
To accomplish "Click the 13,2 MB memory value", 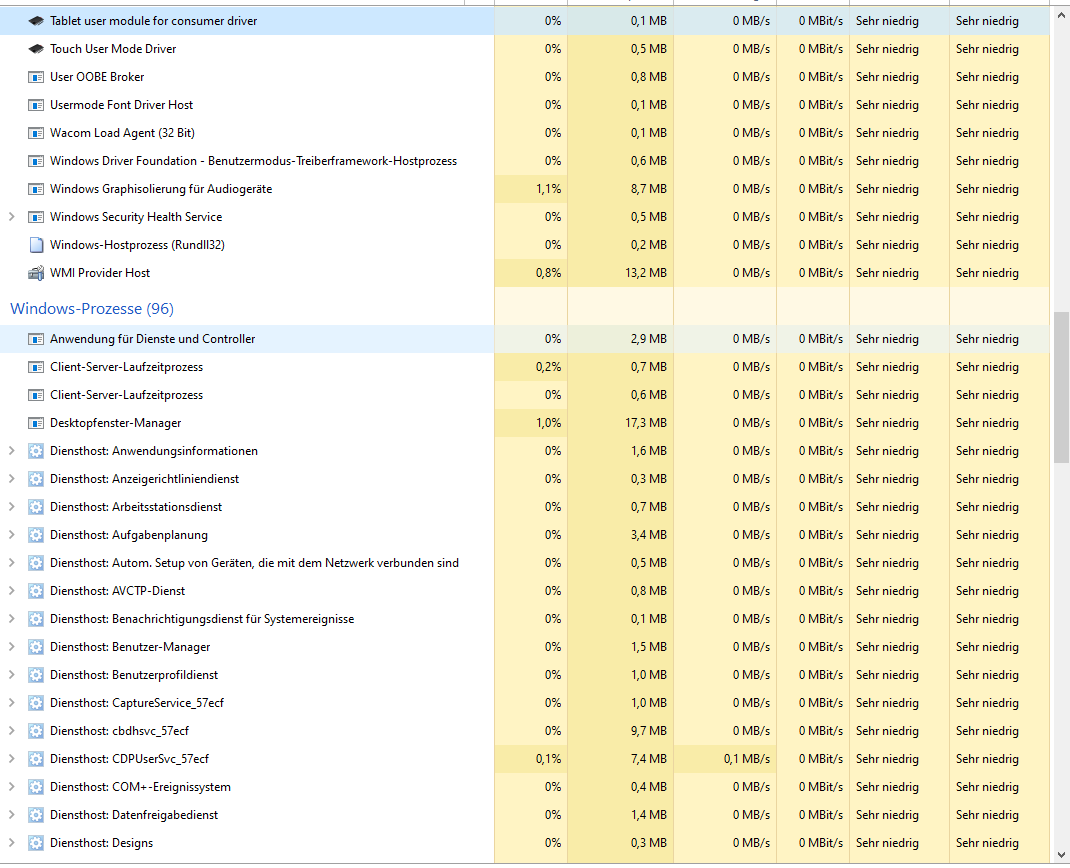I will (646, 273).
